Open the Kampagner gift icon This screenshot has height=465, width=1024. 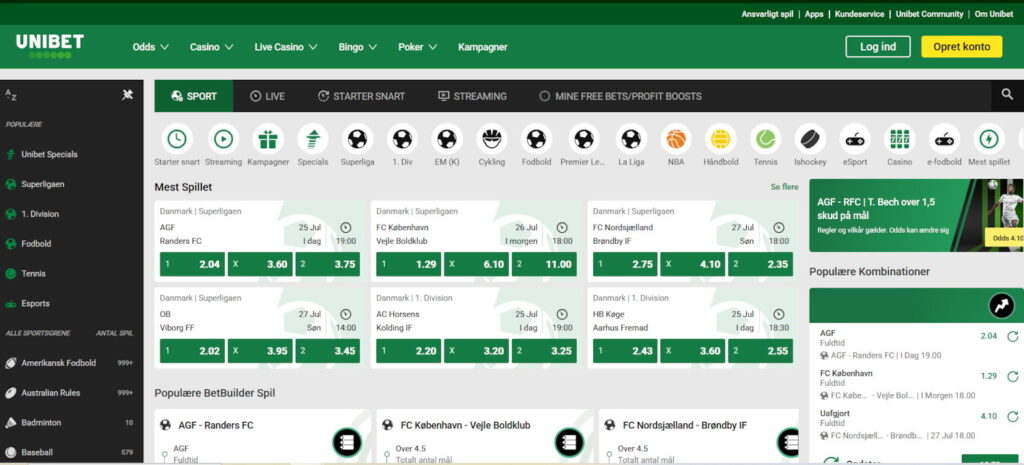click(x=268, y=138)
